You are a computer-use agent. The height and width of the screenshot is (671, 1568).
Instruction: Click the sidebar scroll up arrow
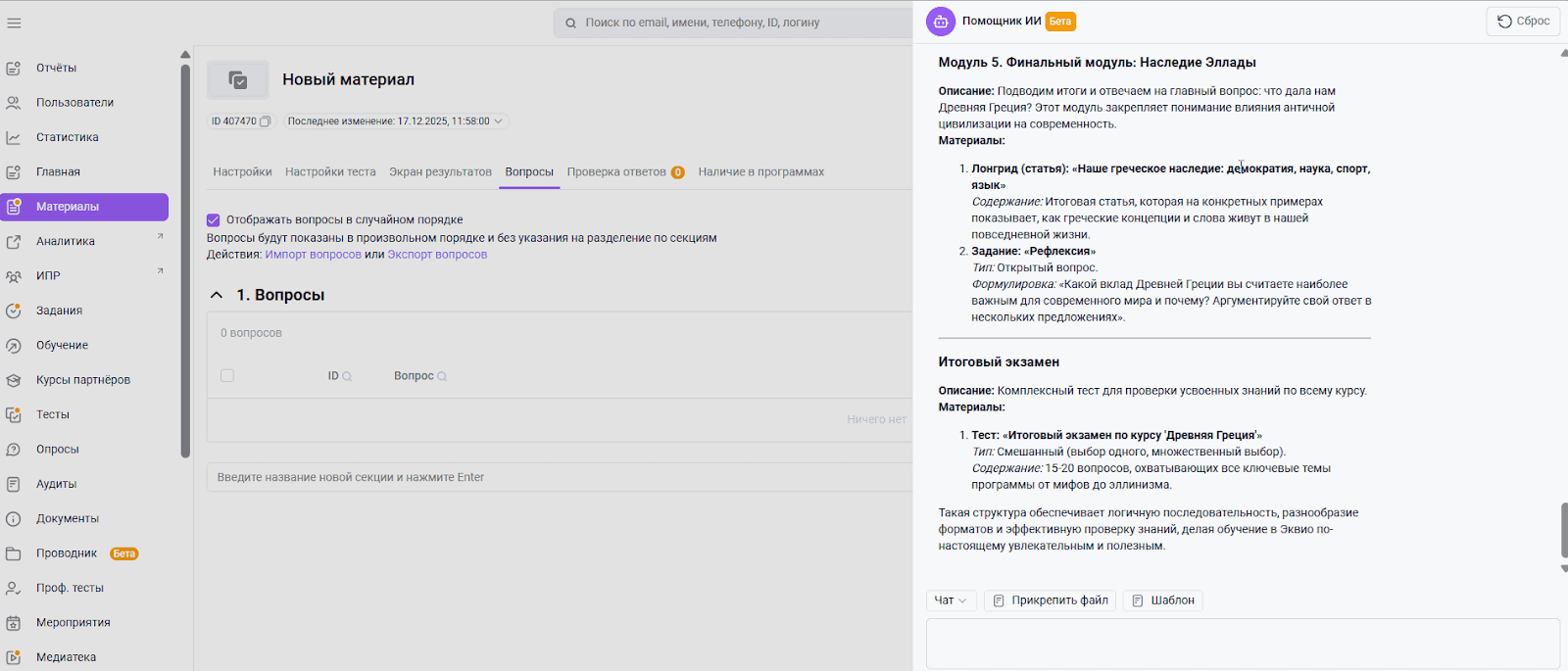click(185, 55)
